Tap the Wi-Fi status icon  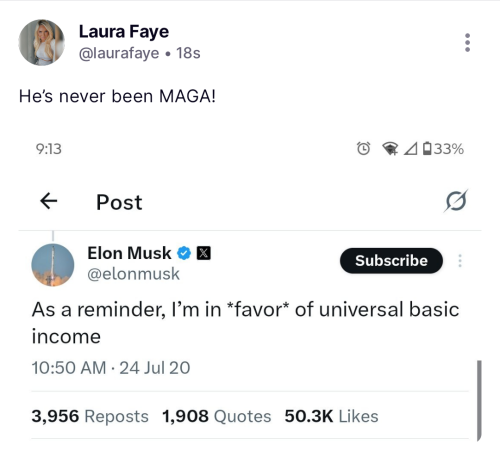pyautogui.click(x=390, y=149)
